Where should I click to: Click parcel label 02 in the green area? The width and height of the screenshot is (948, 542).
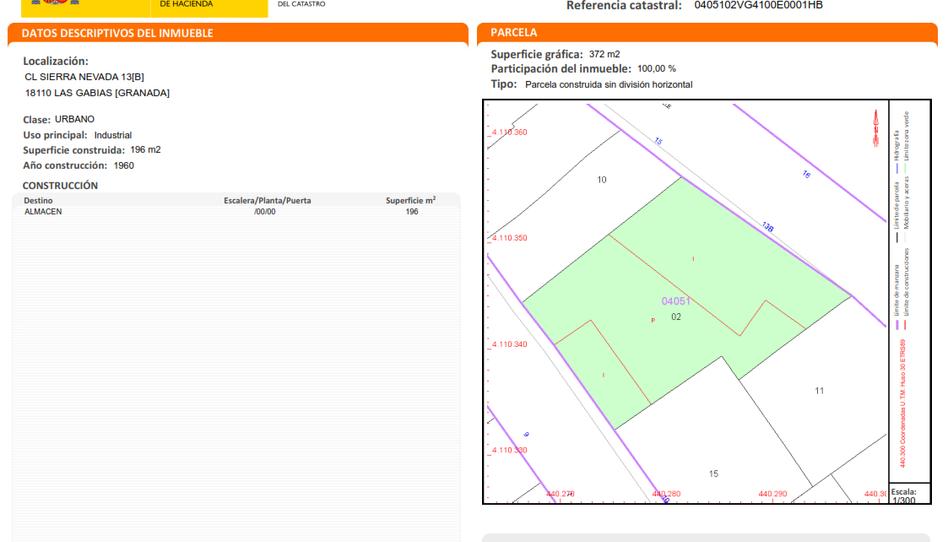pos(676,317)
